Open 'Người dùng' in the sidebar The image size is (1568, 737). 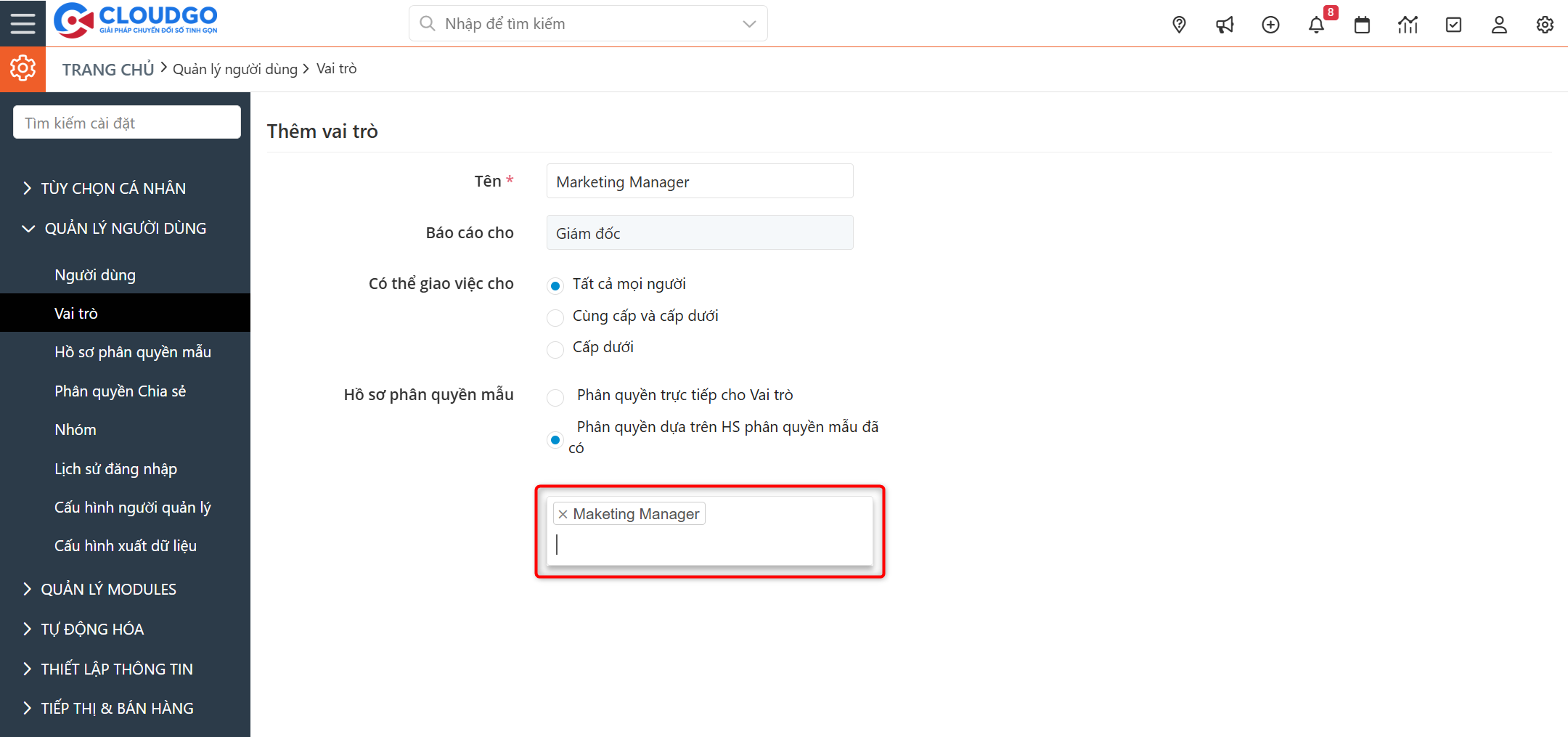(95, 274)
